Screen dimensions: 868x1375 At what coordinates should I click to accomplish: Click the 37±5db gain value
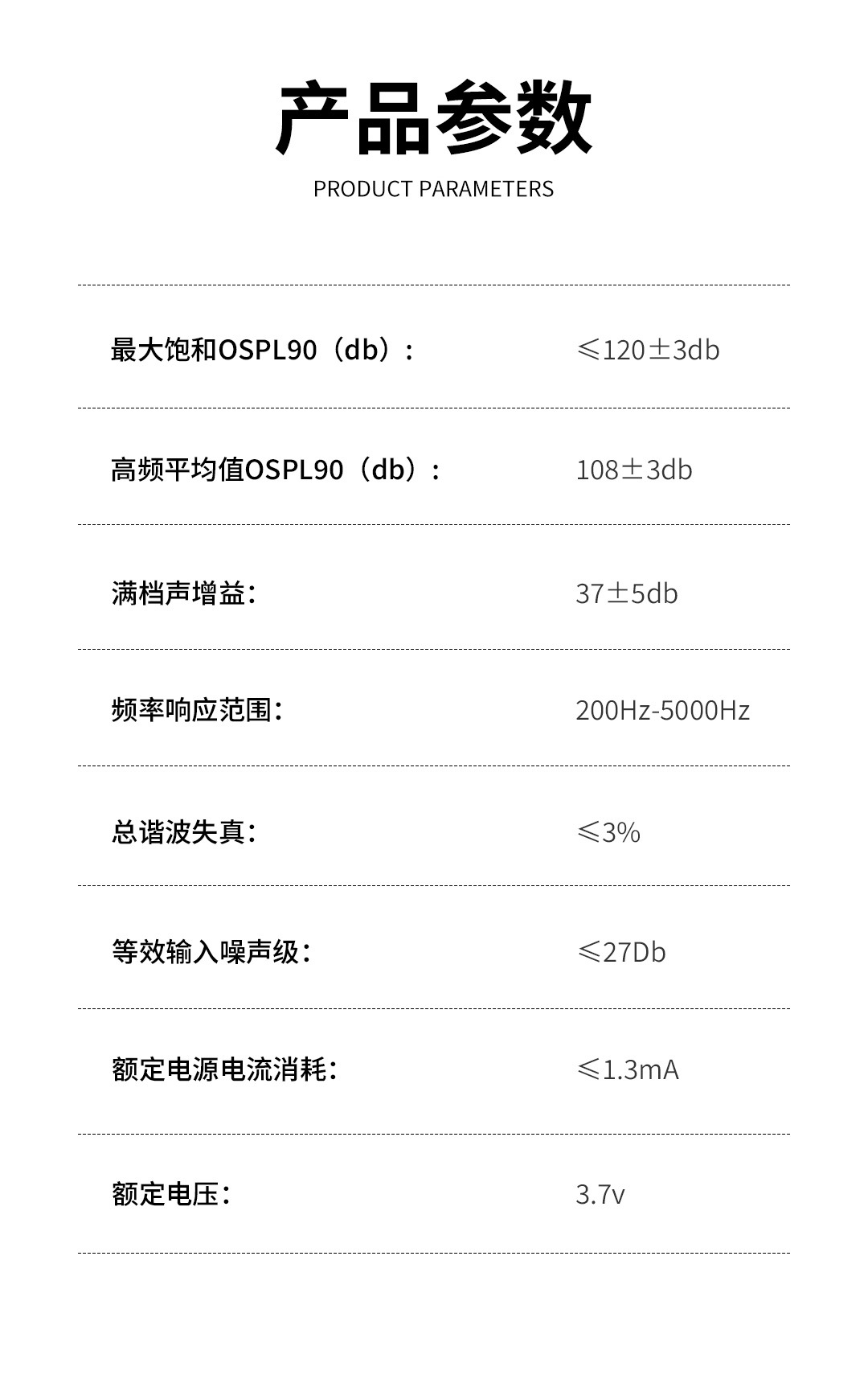click(626, 593)
